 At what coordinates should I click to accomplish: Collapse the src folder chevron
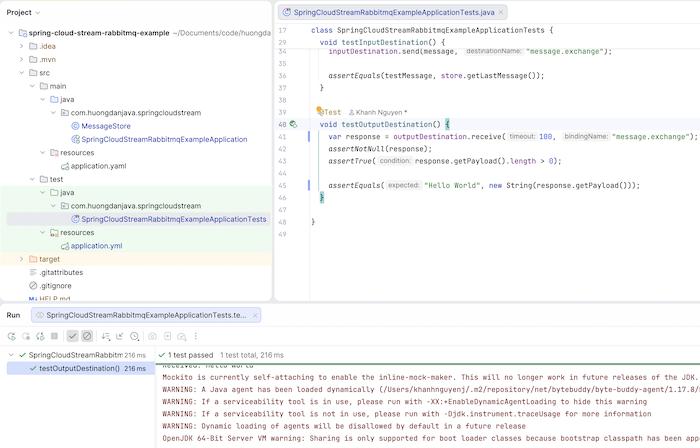[x=21, y=73]
